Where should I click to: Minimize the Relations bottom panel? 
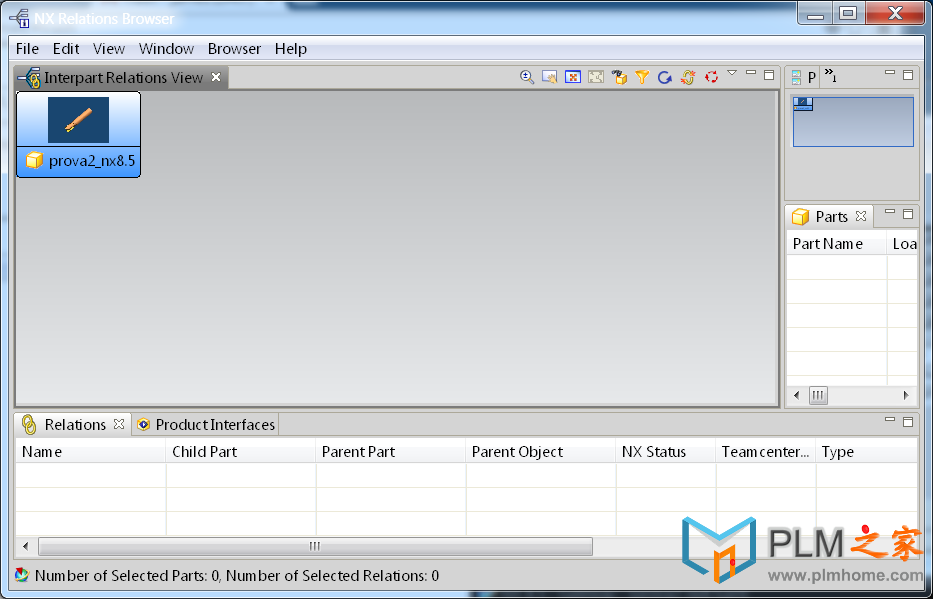[890, 419]
